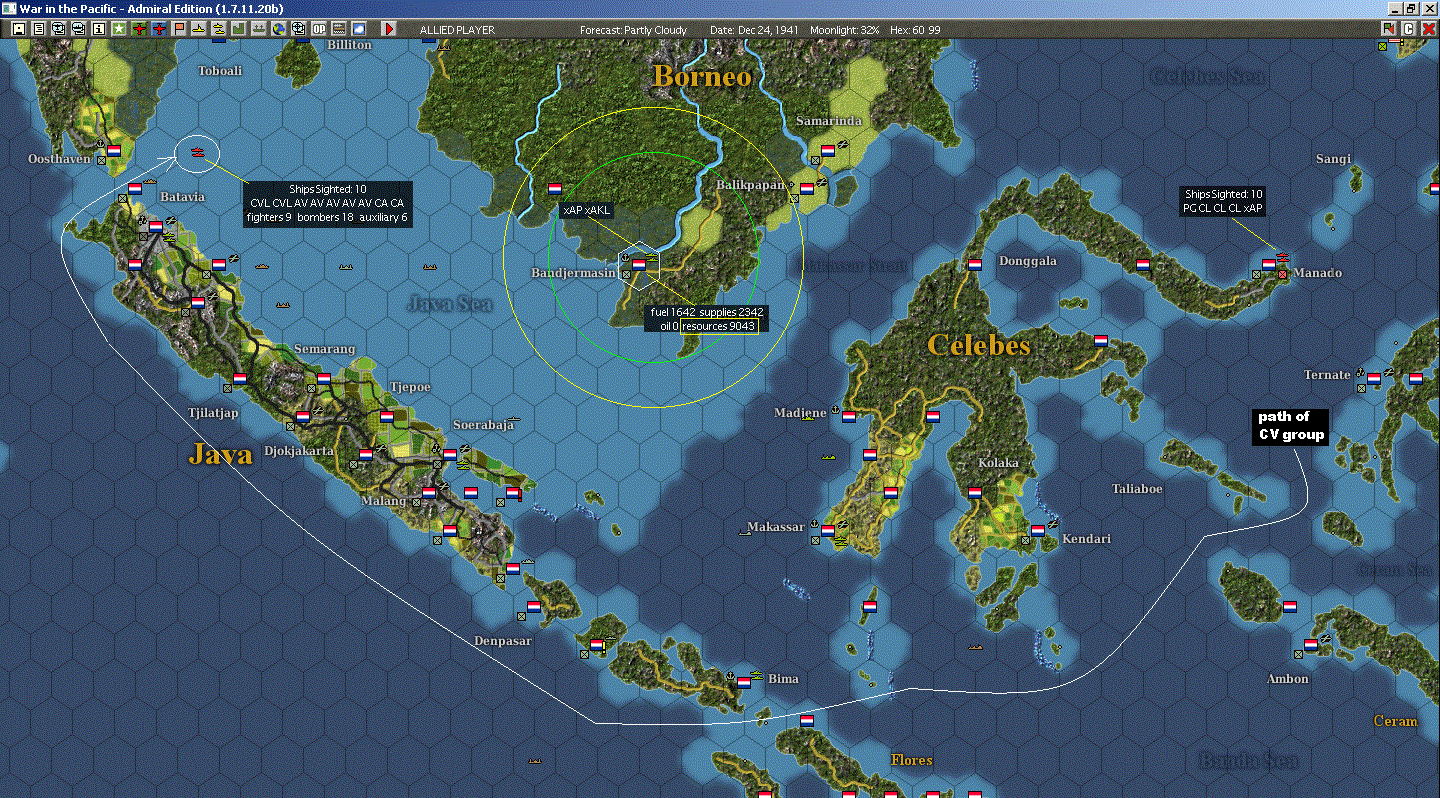The image size is (1440, 798).
Task: Click the white C icon at top right
Action: pos(1409,29)
